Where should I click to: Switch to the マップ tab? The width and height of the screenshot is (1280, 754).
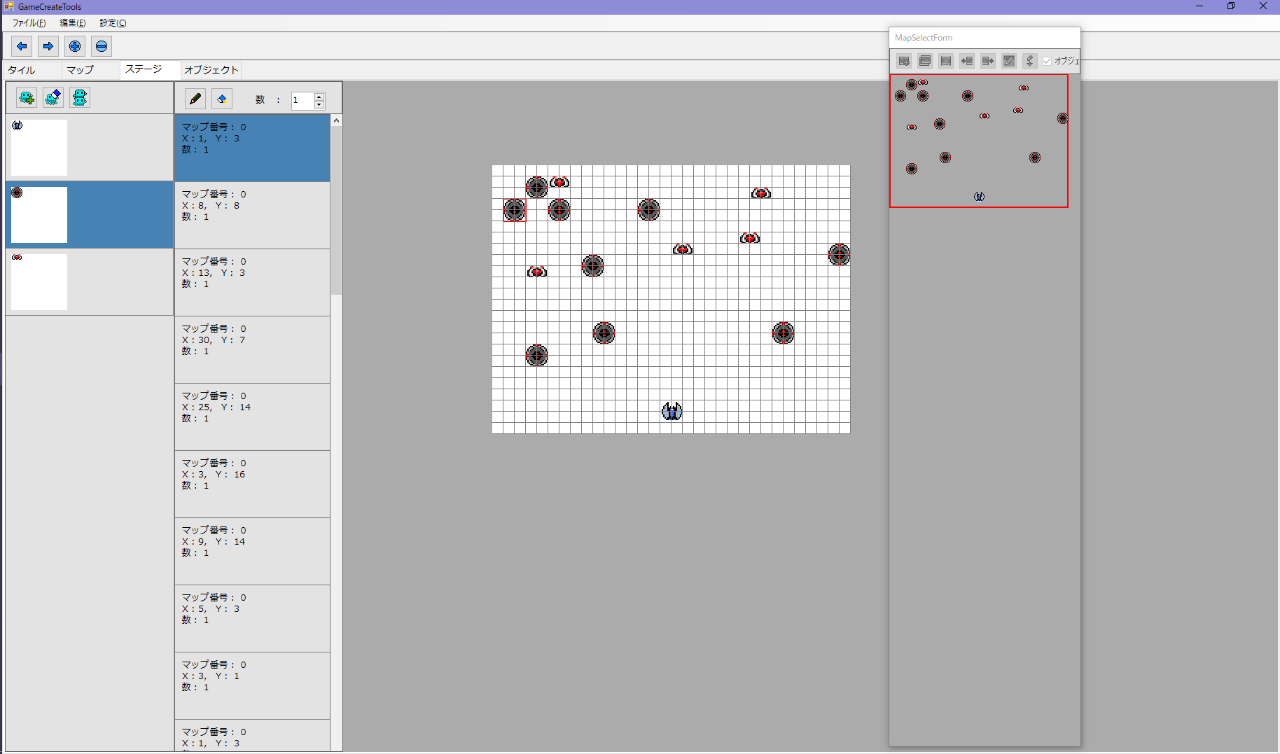click(80, 70)
